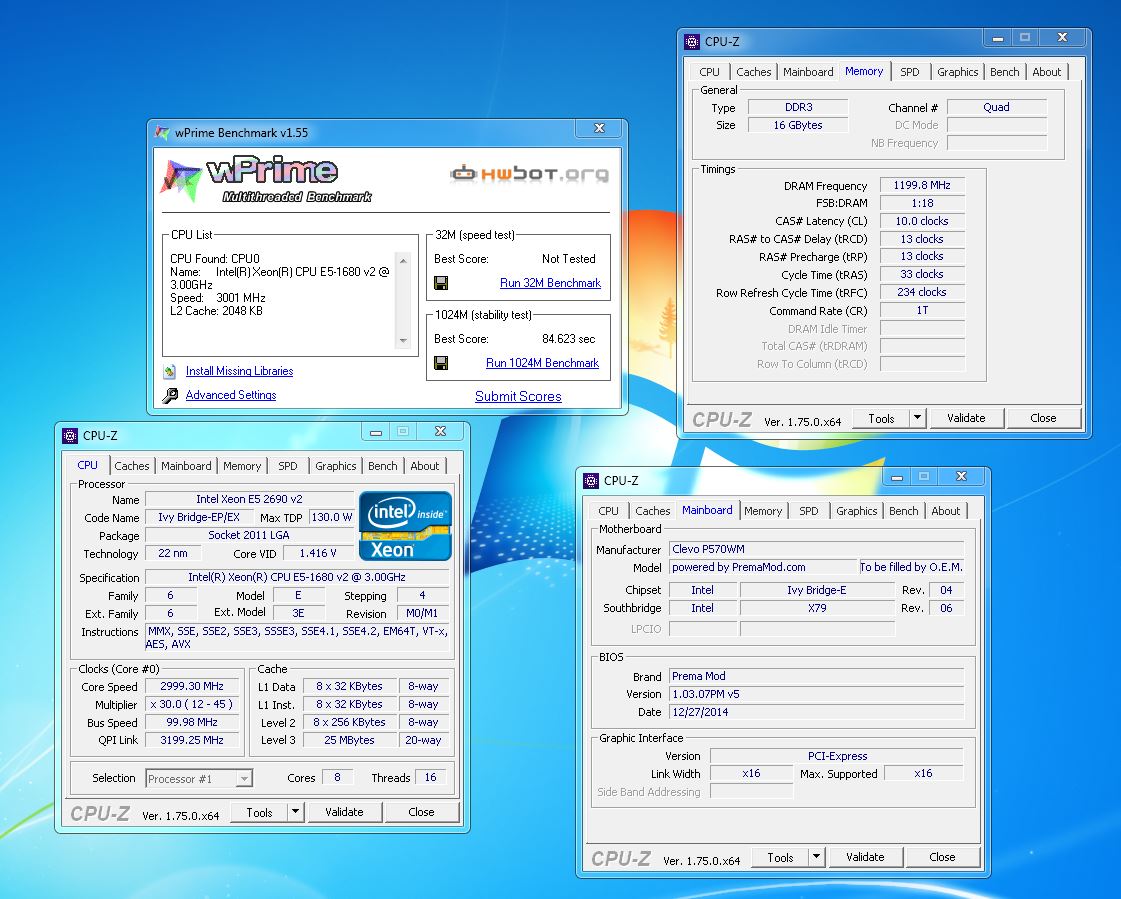Image resolution: width=1121 pixels, height=899 pixels.
Task: Close the wPrime Benchmark window
Action: pyautogui.click(x=600, y=129)
